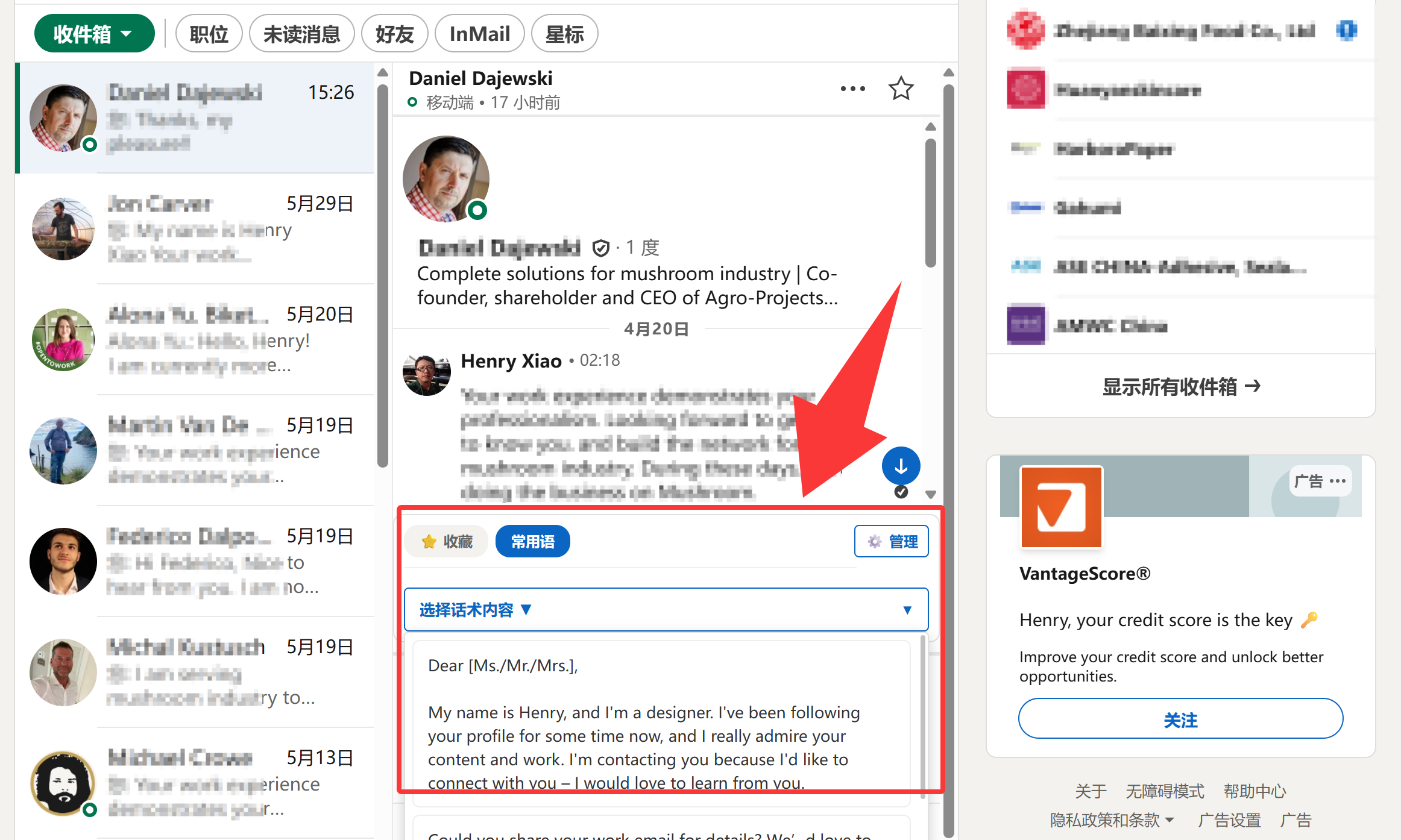Screen dimensions: 1401x840
Task: Click the purple company logo in sidebar list
Action: tap(1025, 325)
